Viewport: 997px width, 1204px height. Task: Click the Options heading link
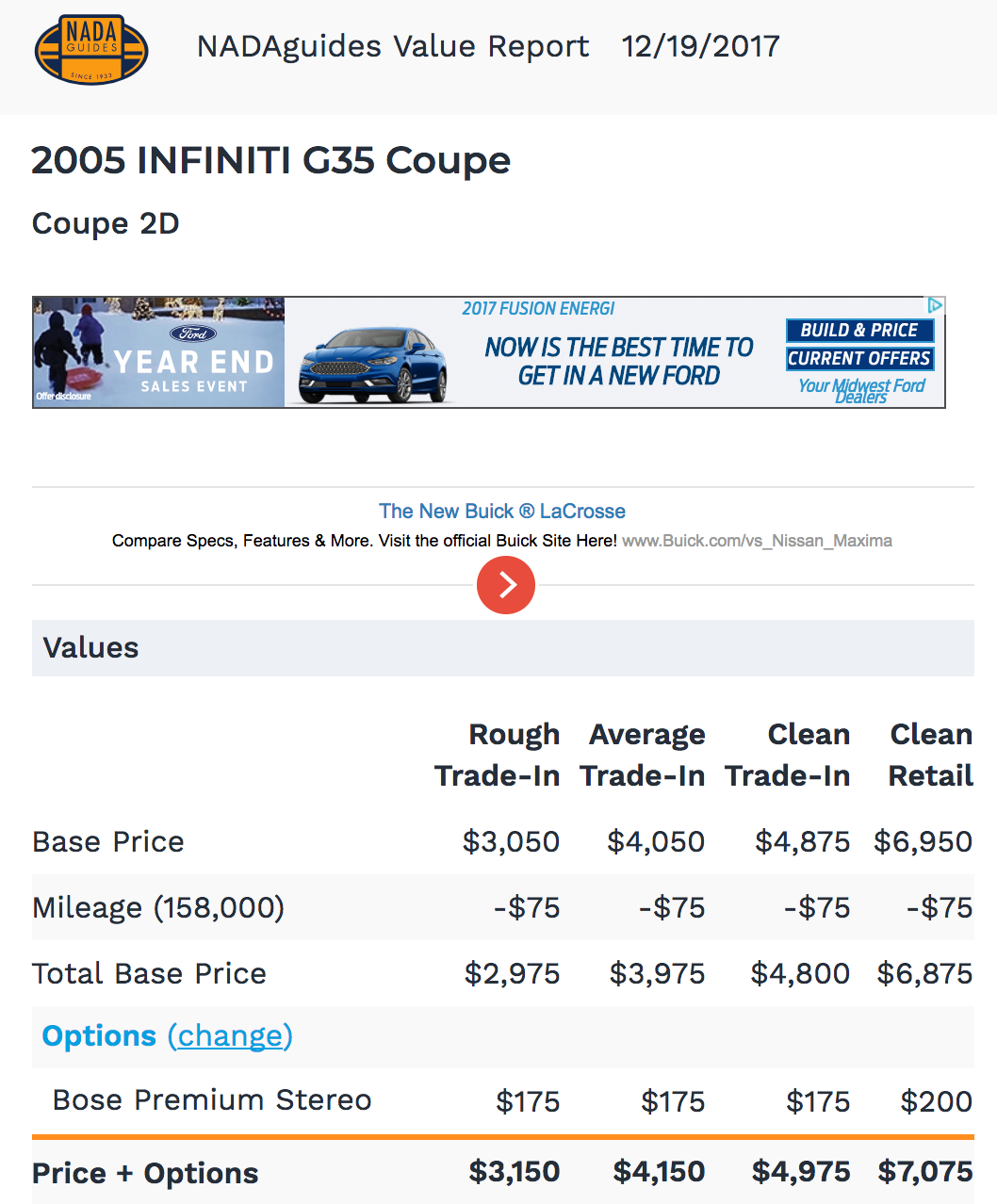[x=99, y=1036]
